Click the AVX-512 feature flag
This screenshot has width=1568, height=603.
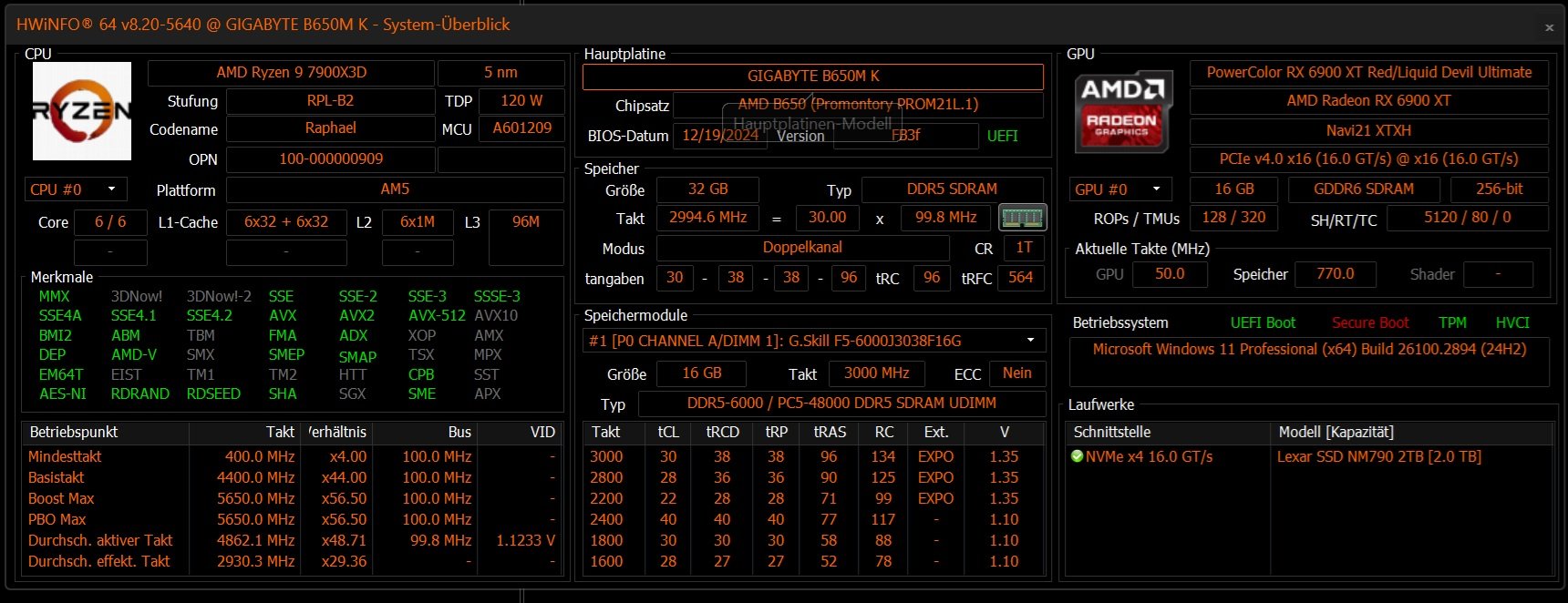(x=437, y=315)
